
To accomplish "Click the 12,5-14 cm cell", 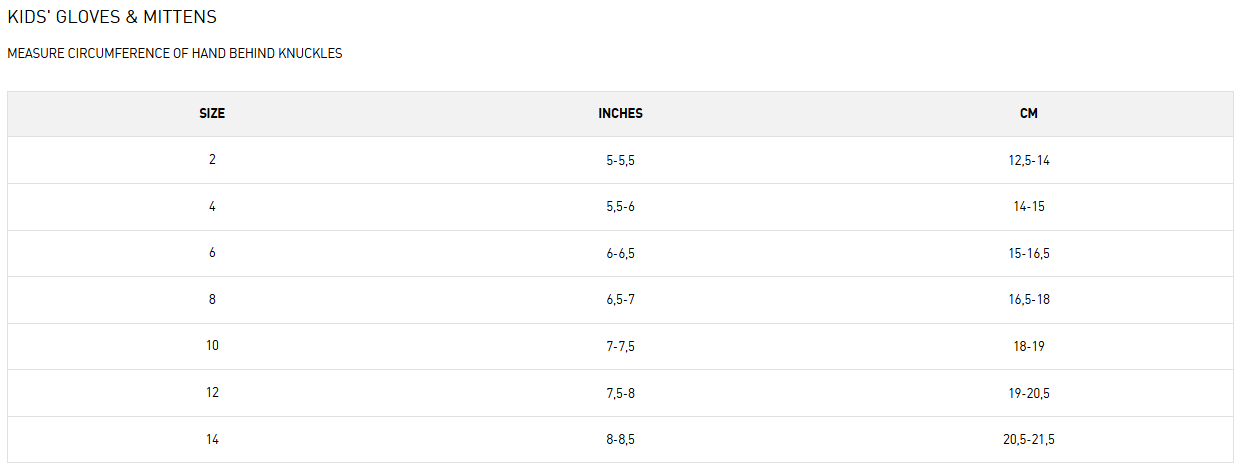I will [x=1029, y=160].
